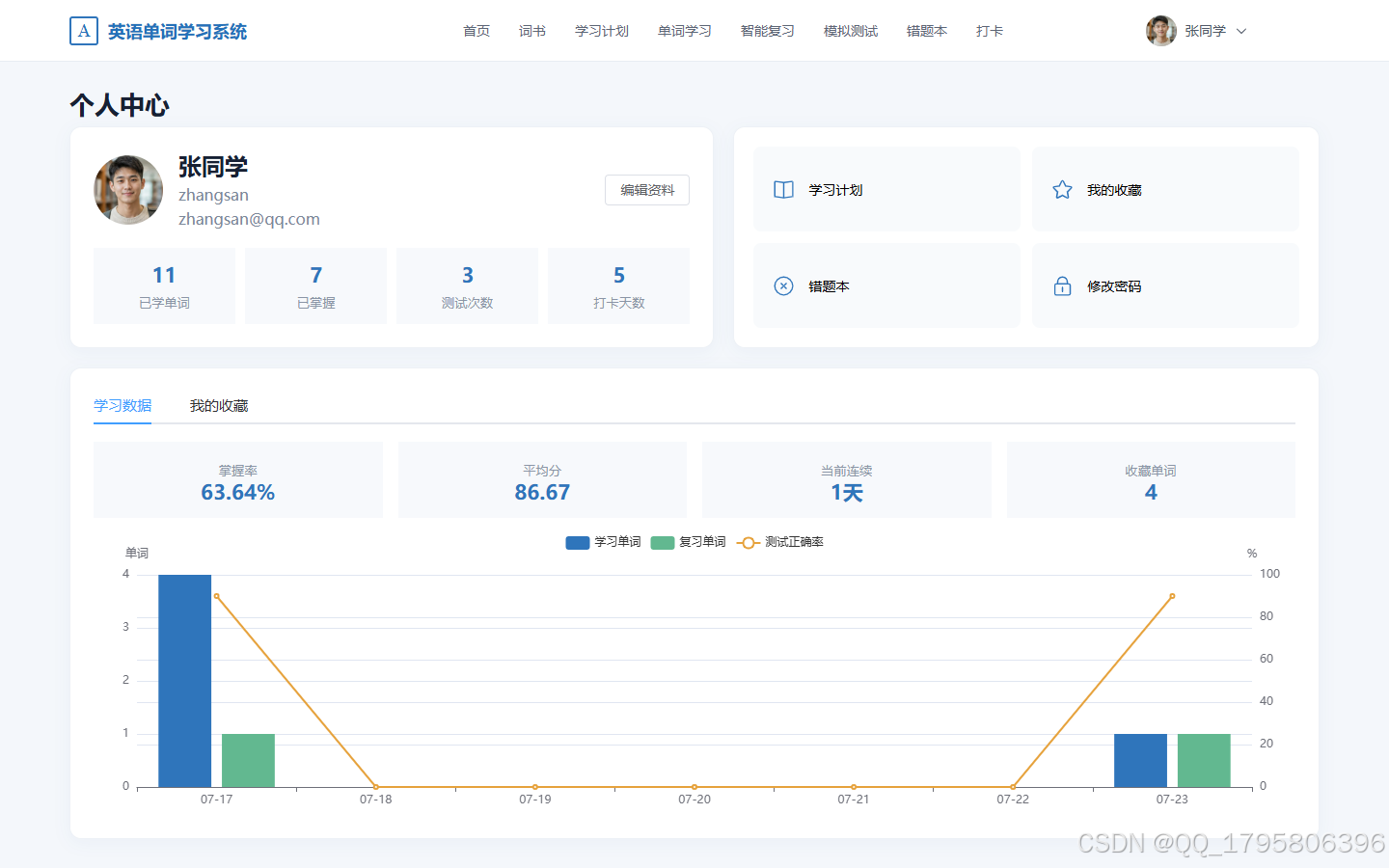Open the 错题本 quick-access card
Screen dimensions: 1389x868
[886, 285]
